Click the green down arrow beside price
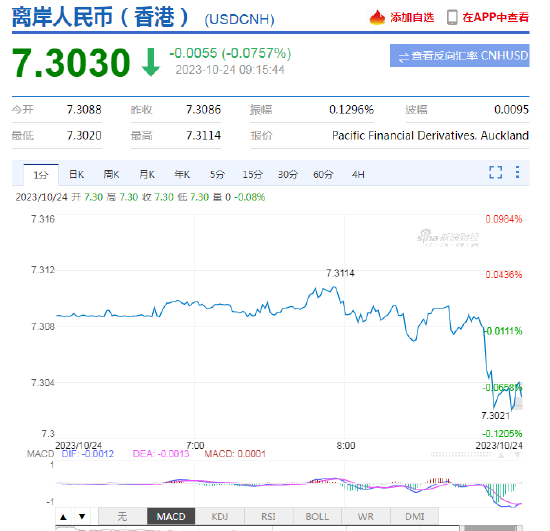The width and height of the screenshot is (550, 531). point(150,62)
